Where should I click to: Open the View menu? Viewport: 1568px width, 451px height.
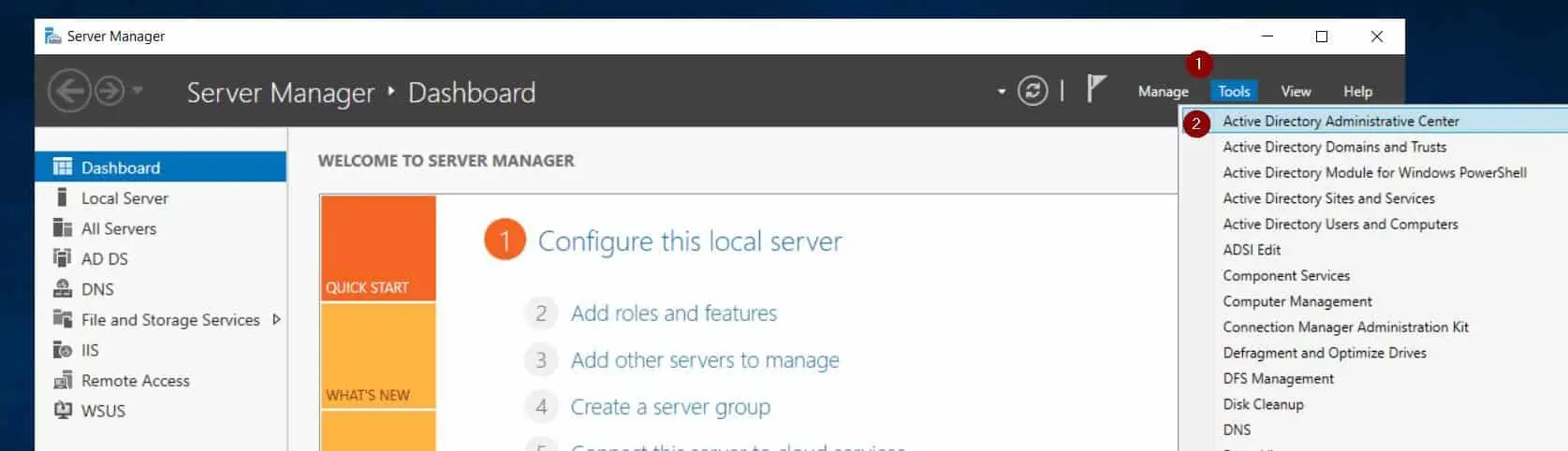coord(1296,92)
